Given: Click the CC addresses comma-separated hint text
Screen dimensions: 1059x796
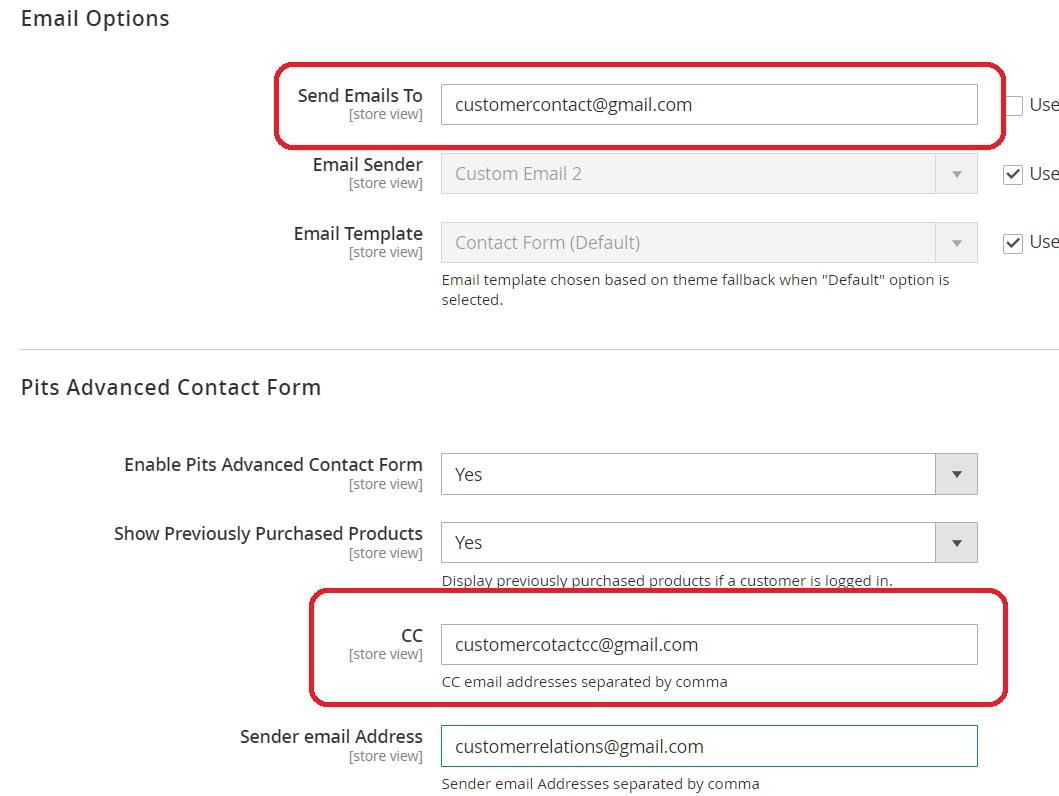Looking at the screenshot, I should tap(584, 682).
